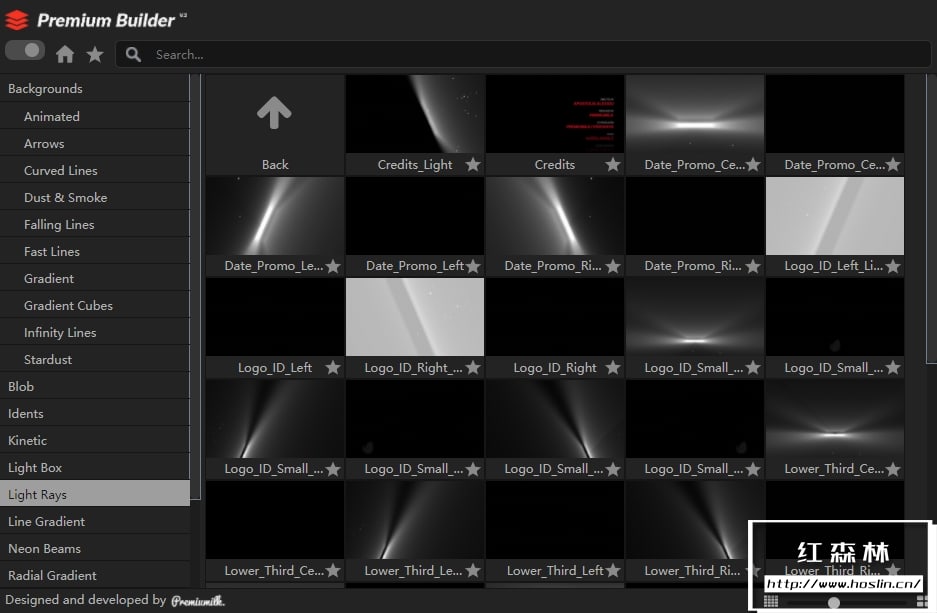This screenshot has width=937, height=613.
Task: Open the Falling Lines subcategory
Action: click(x=95, y=224)
